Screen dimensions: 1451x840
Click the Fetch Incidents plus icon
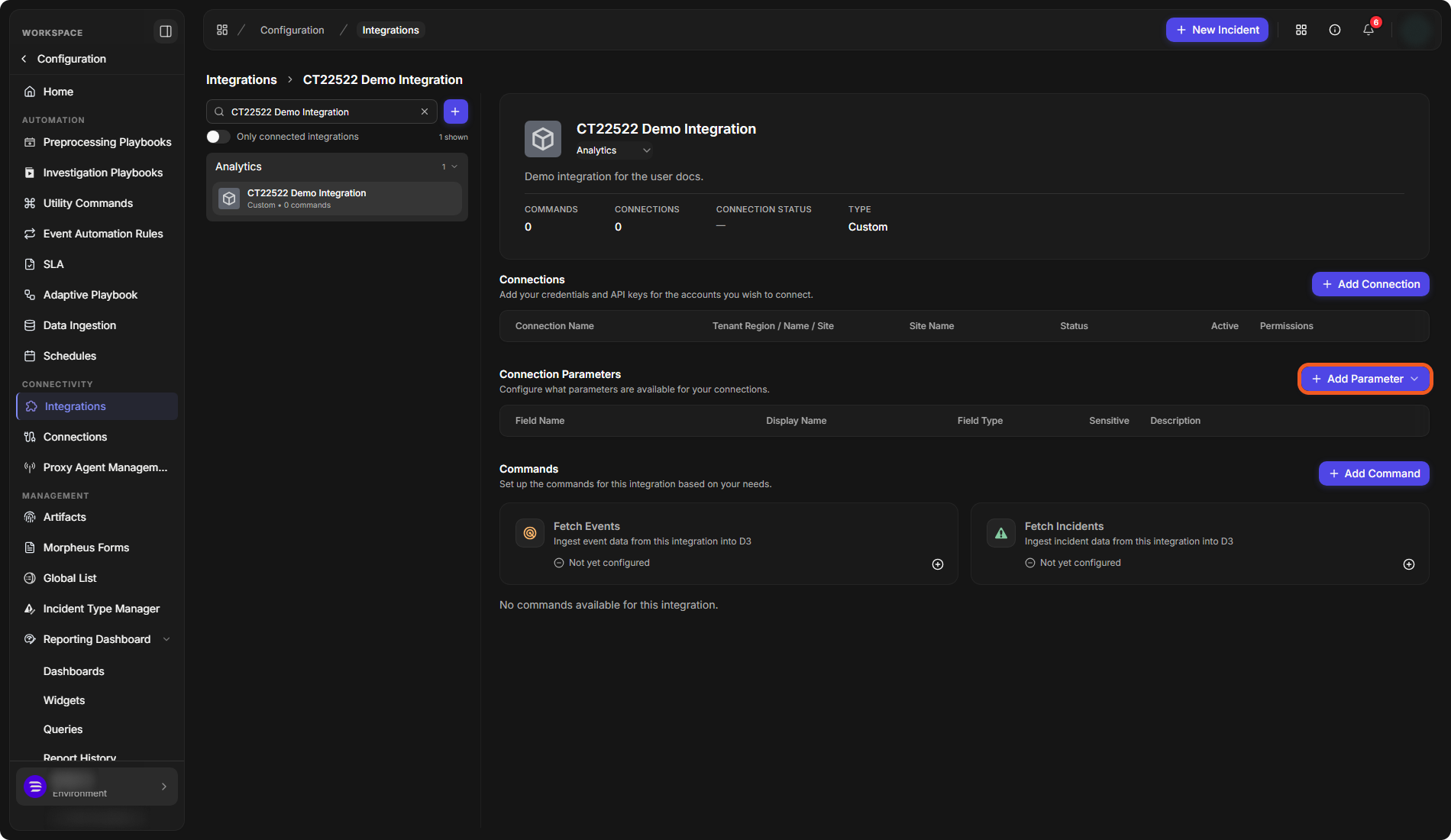click(1409, 564)
